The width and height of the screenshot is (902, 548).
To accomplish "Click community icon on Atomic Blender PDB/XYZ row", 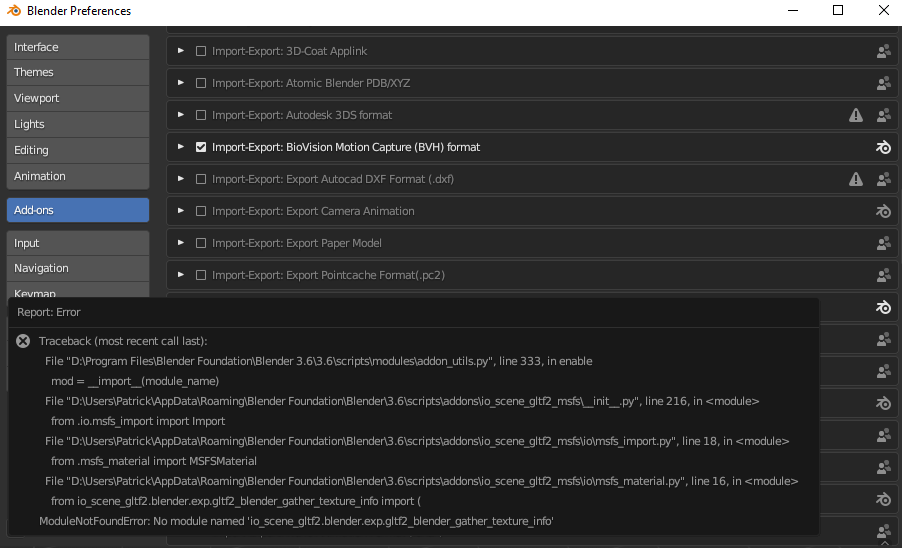I will (x=884, y=83).
